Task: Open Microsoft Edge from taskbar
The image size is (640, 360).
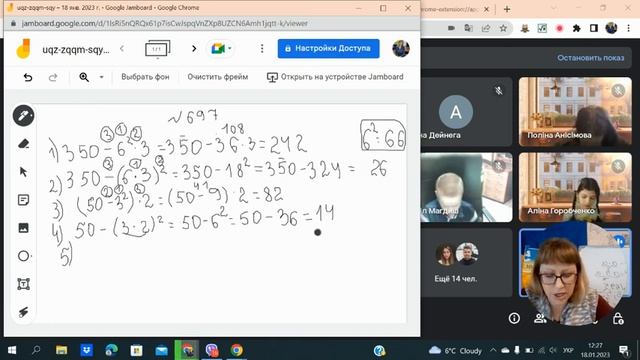Action: click(x=111, y=350)
